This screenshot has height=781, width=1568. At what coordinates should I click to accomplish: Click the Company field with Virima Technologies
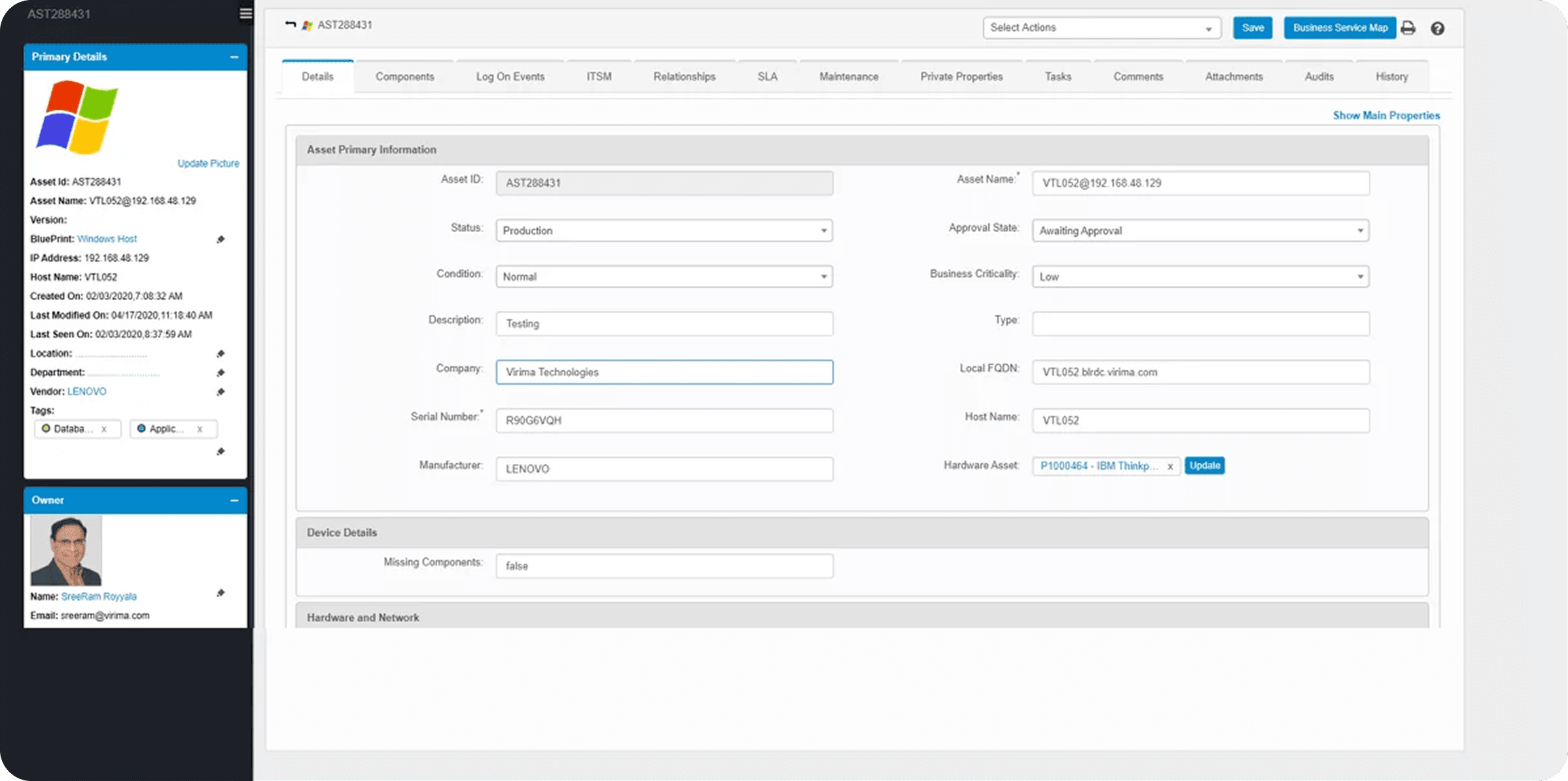tap(664, 372)
